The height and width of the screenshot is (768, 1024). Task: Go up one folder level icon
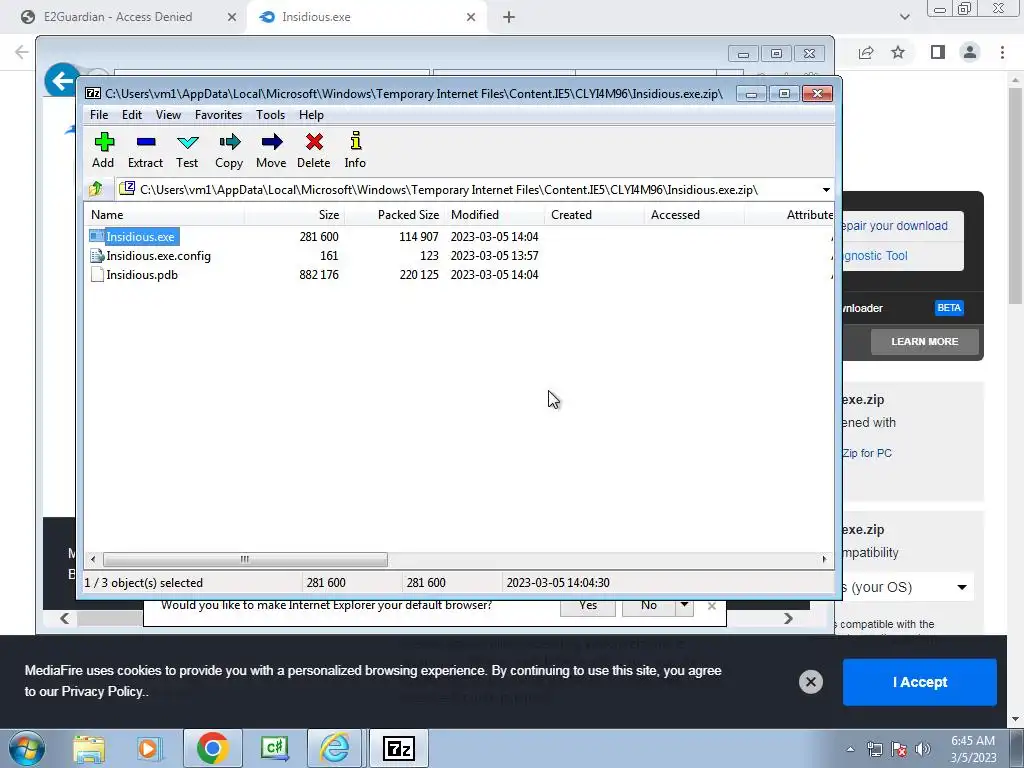click(96, 189)
